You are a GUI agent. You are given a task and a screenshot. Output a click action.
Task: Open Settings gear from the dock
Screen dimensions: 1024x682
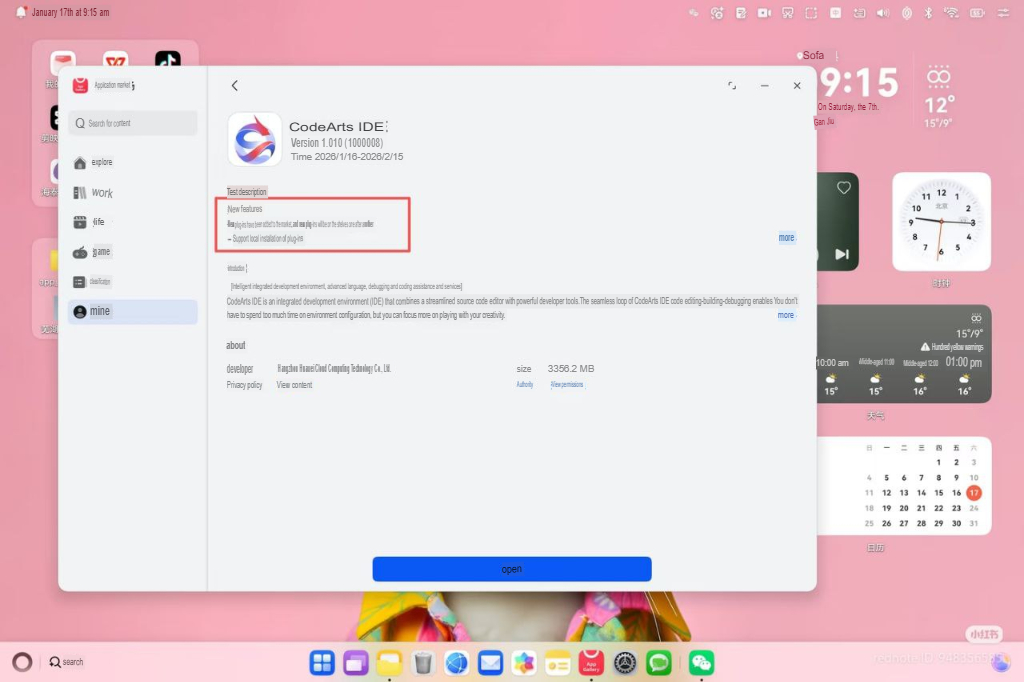[625, 663]
